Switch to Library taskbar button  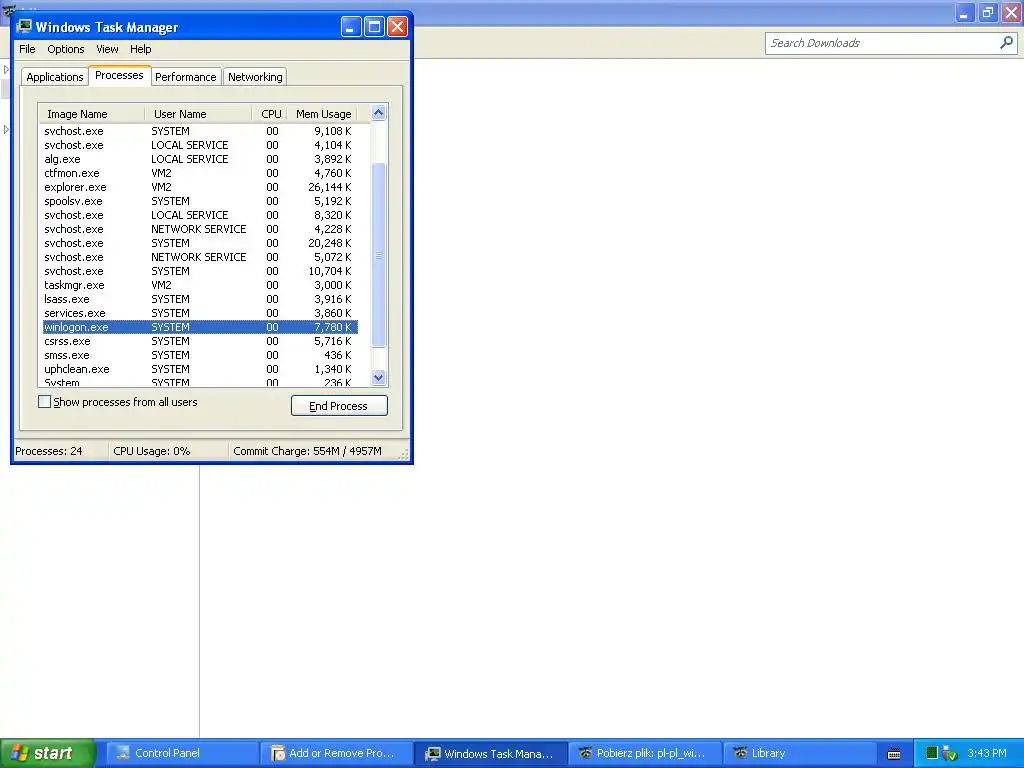pos(798,753)
